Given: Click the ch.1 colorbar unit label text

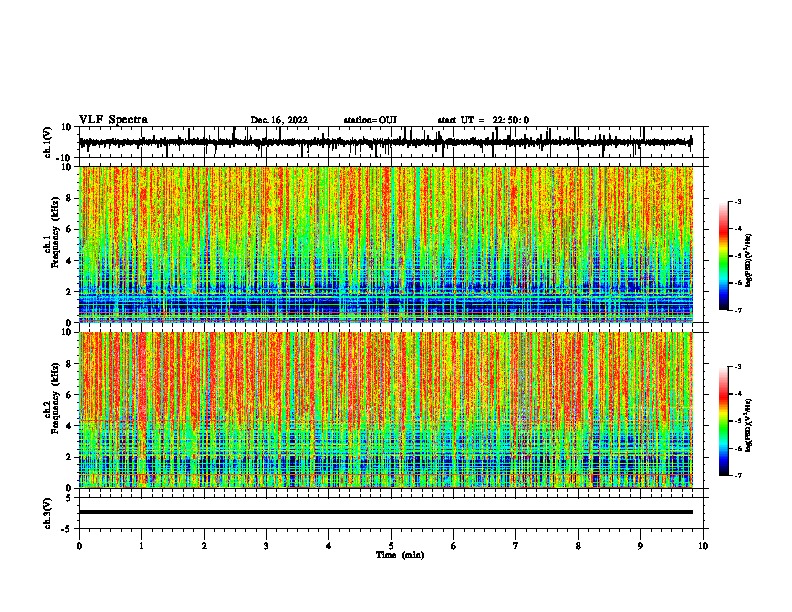Looking at the screenshot, I should click(748, 261).
